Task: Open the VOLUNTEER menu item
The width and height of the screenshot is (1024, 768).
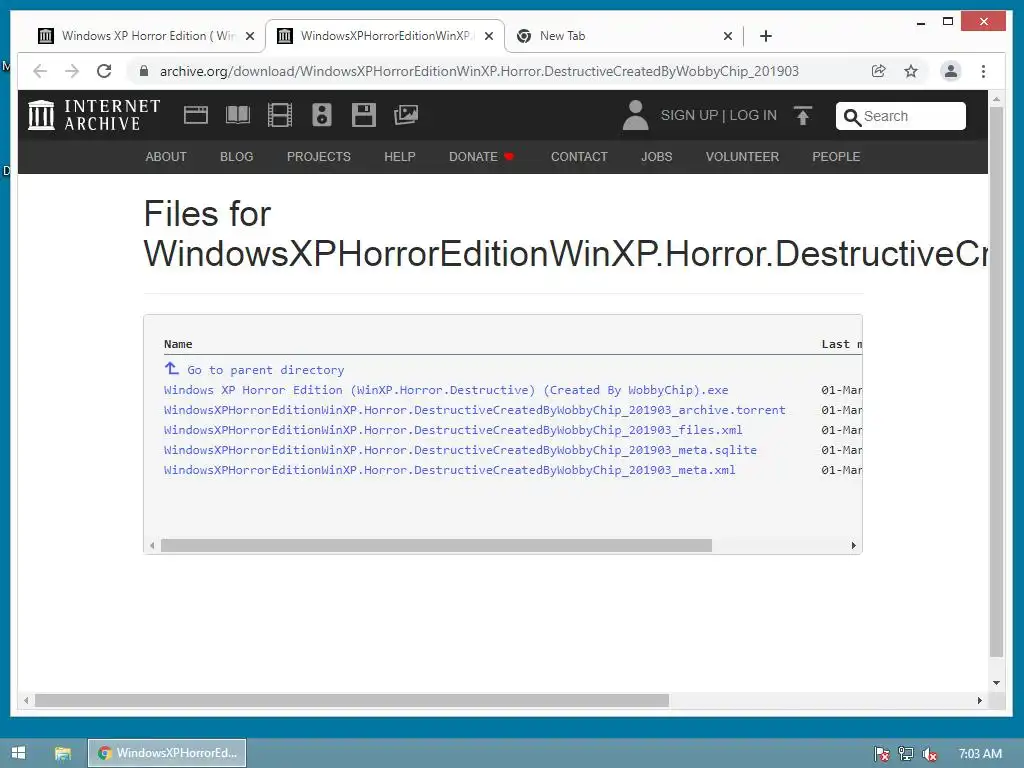Action: click(742, 157)
